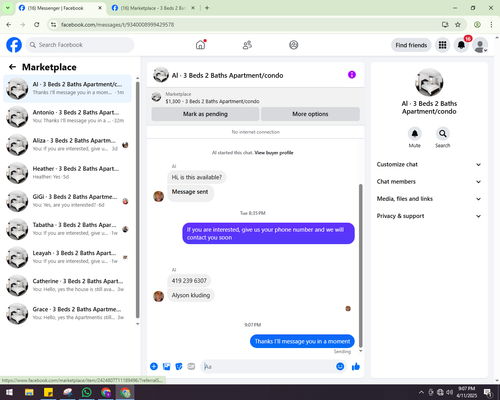Image resolution: width=500 pixels, height=400 pixels.
Task: Click Mark as pending button
Action: (x=205, y=114)
